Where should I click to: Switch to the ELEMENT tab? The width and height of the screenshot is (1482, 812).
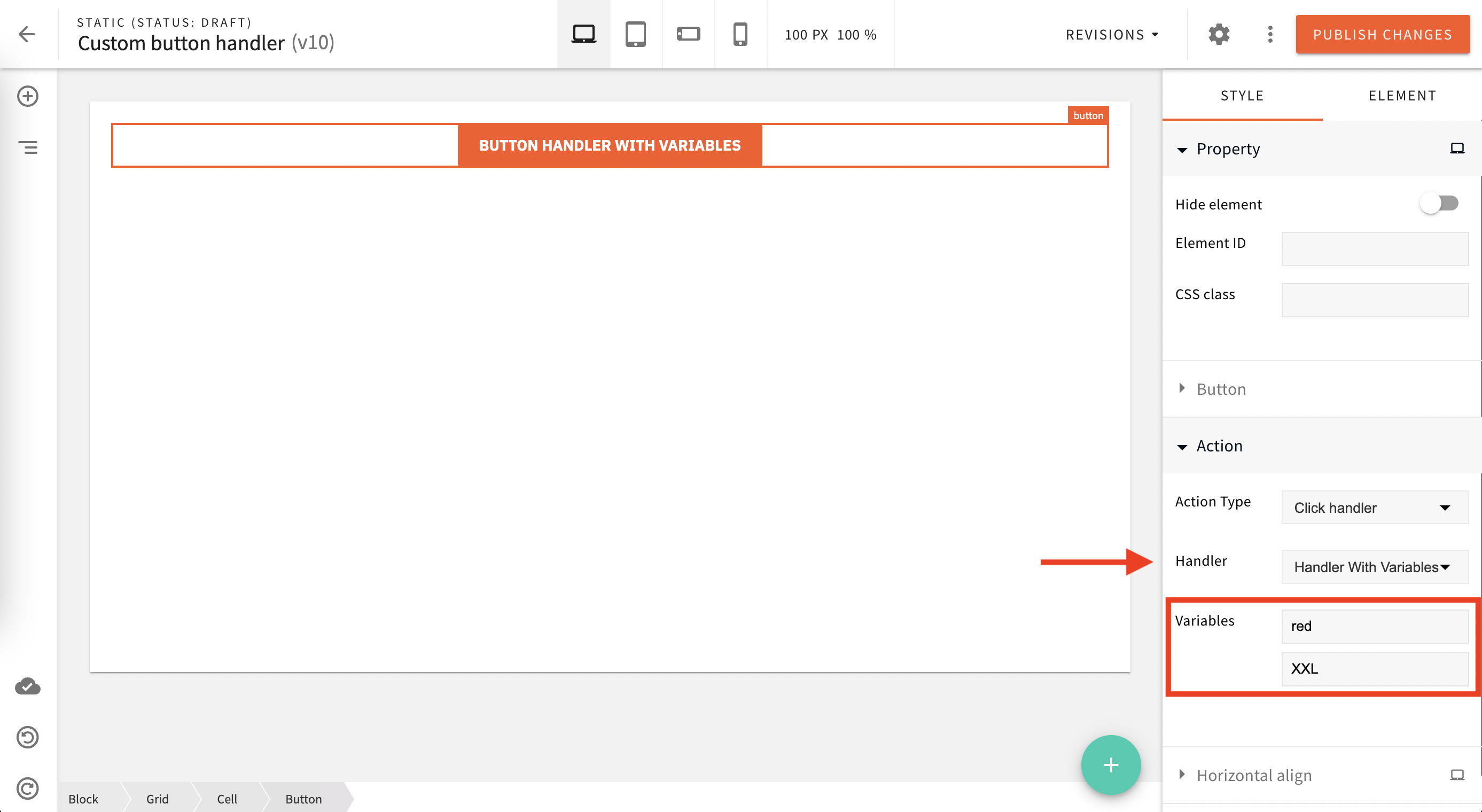[x=1402, y=96]
